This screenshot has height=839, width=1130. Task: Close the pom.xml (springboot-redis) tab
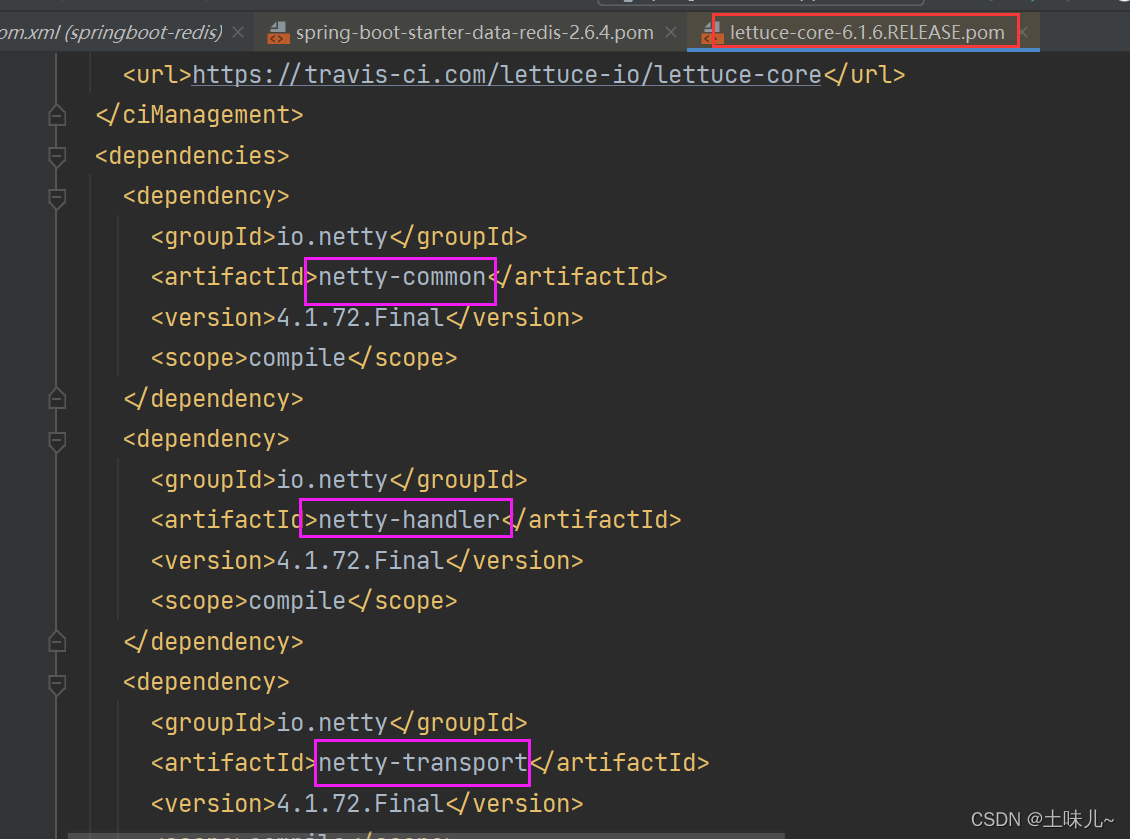[239, 32]
